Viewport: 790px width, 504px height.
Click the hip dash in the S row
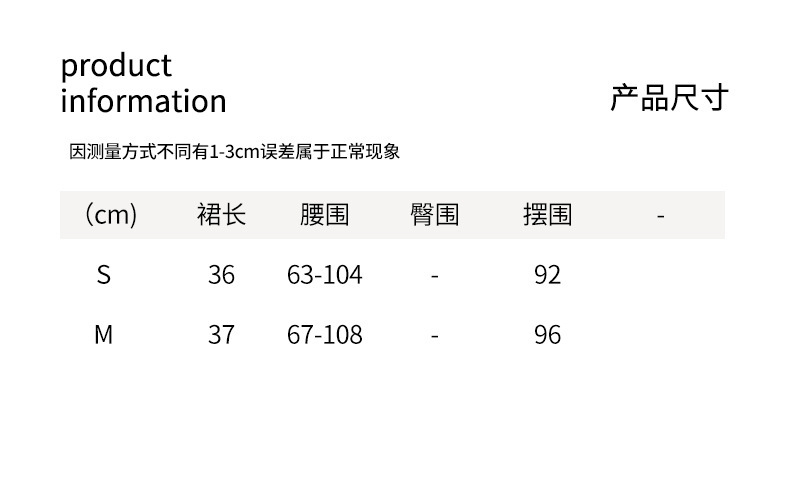435,276
